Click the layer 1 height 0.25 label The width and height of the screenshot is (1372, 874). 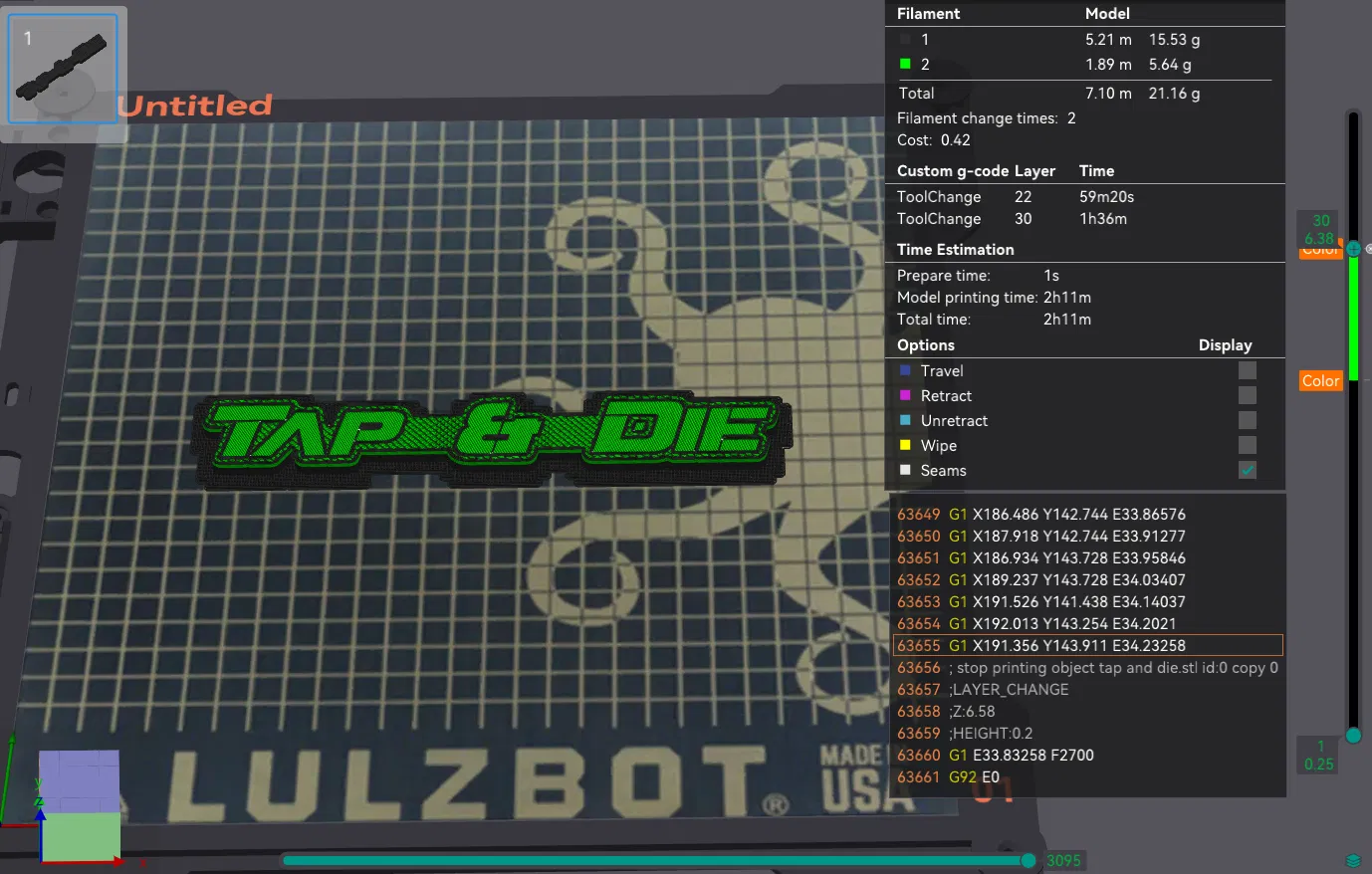click(x=1319, y=756)
